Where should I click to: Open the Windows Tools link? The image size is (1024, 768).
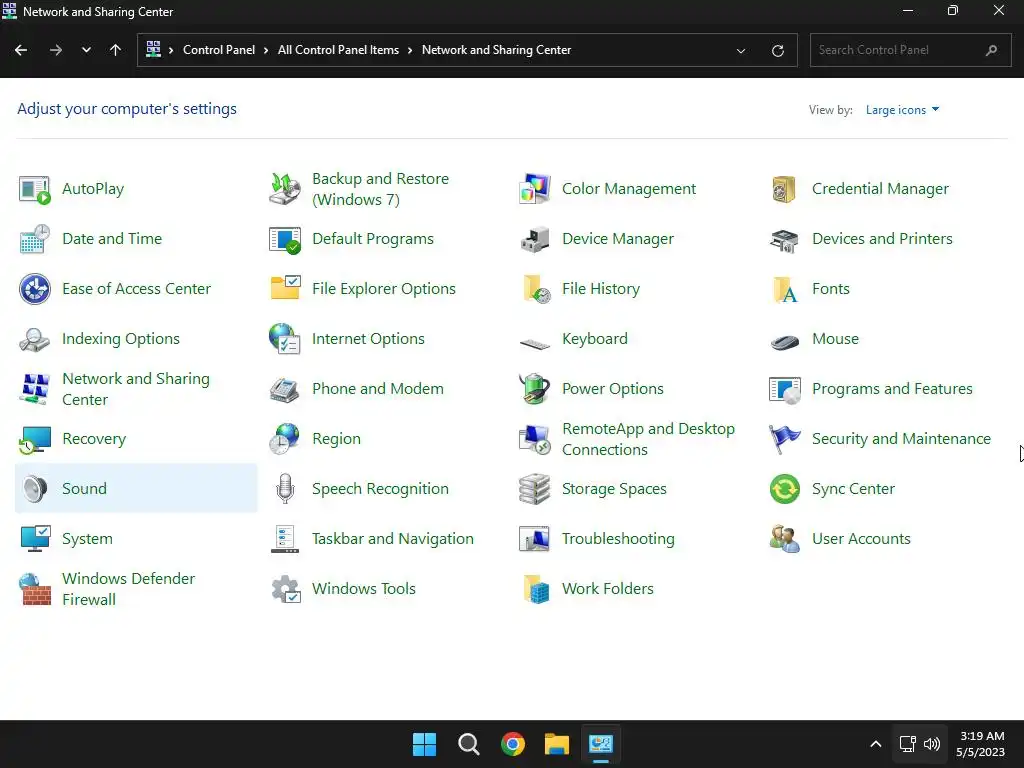click(363, 589)
